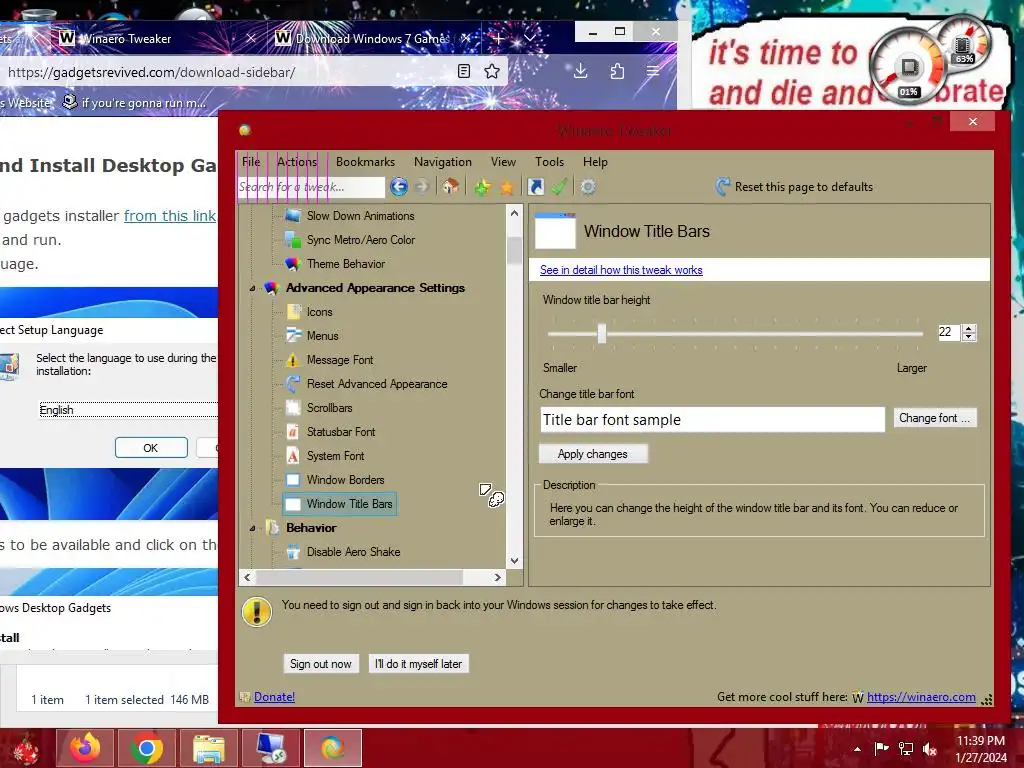Click the Change font ... button
The height and width of the screenshot is (768, 1024).
[x=935, y=418]
